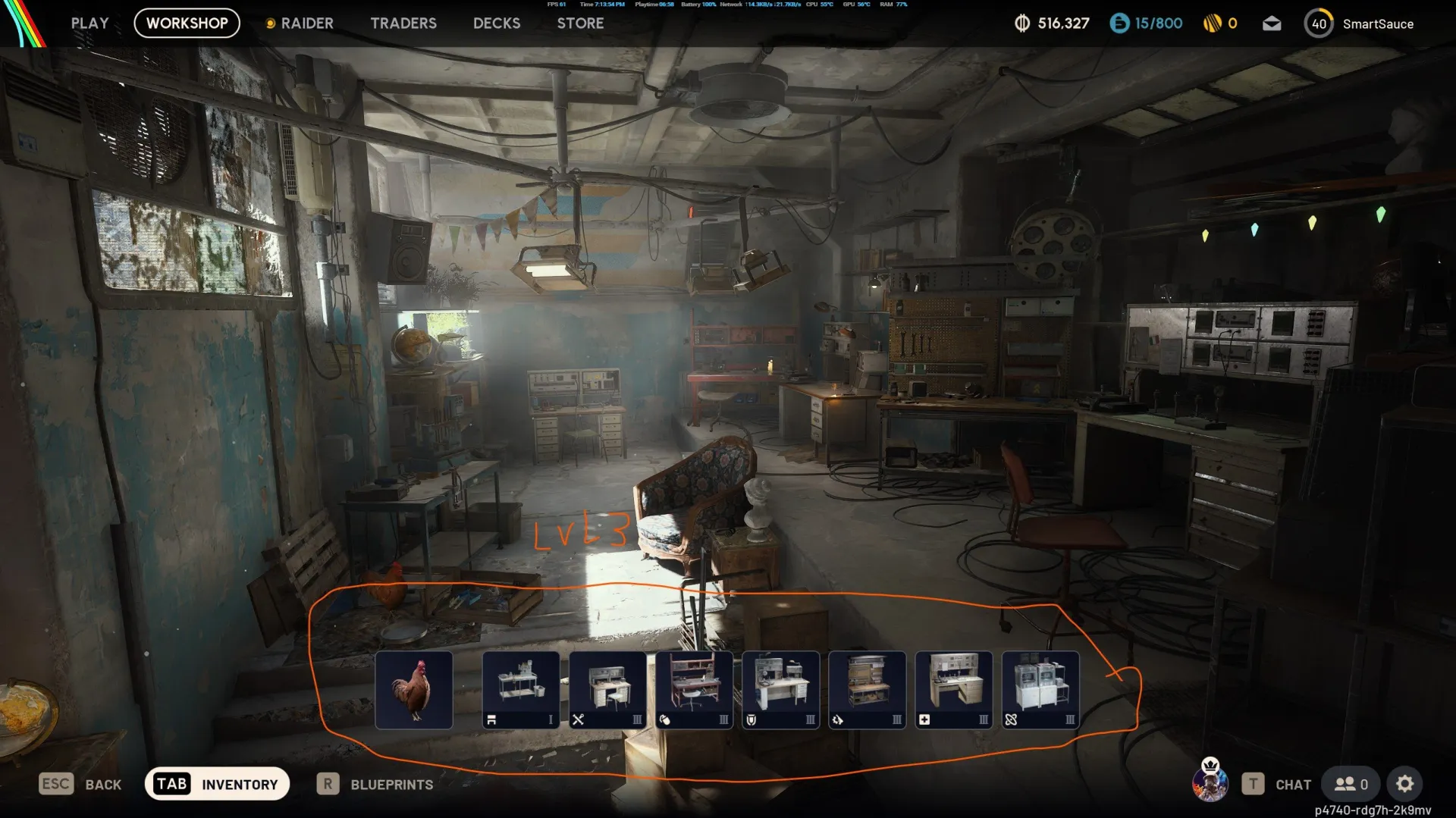The image size is (1456, 818).
Task: Open the INVENTORY button
Action: tap(217, 784)
